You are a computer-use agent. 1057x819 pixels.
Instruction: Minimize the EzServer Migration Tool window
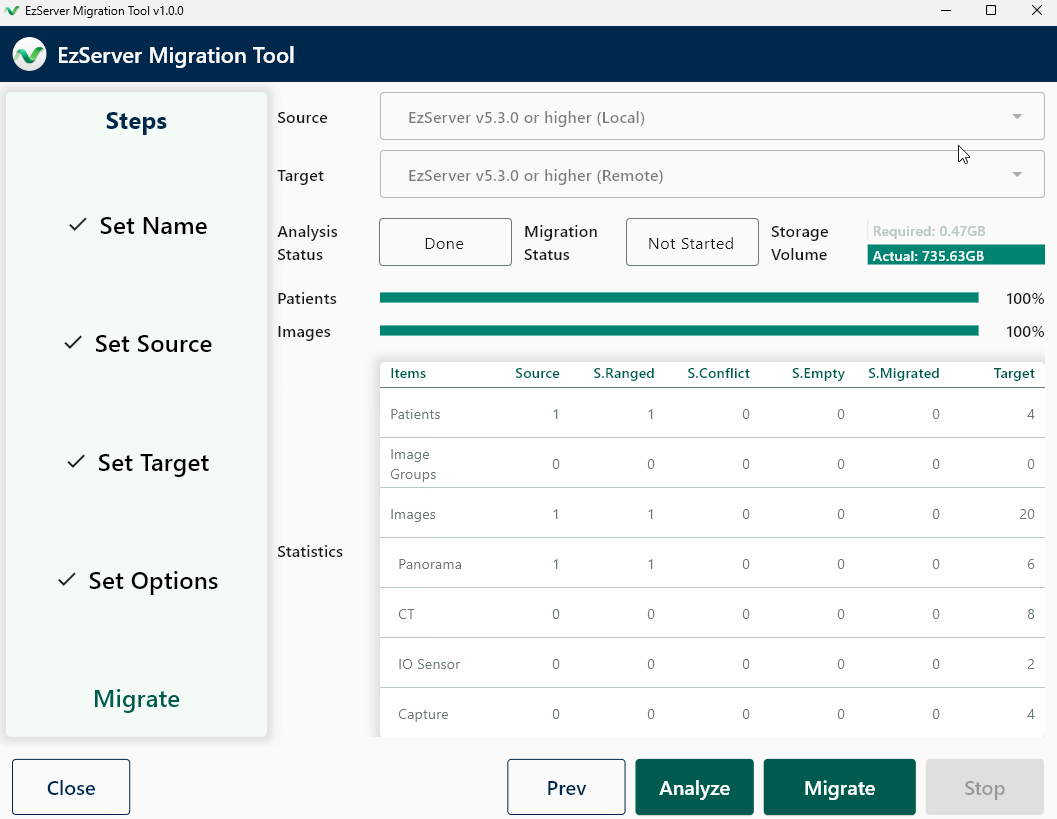coord(946,11)
